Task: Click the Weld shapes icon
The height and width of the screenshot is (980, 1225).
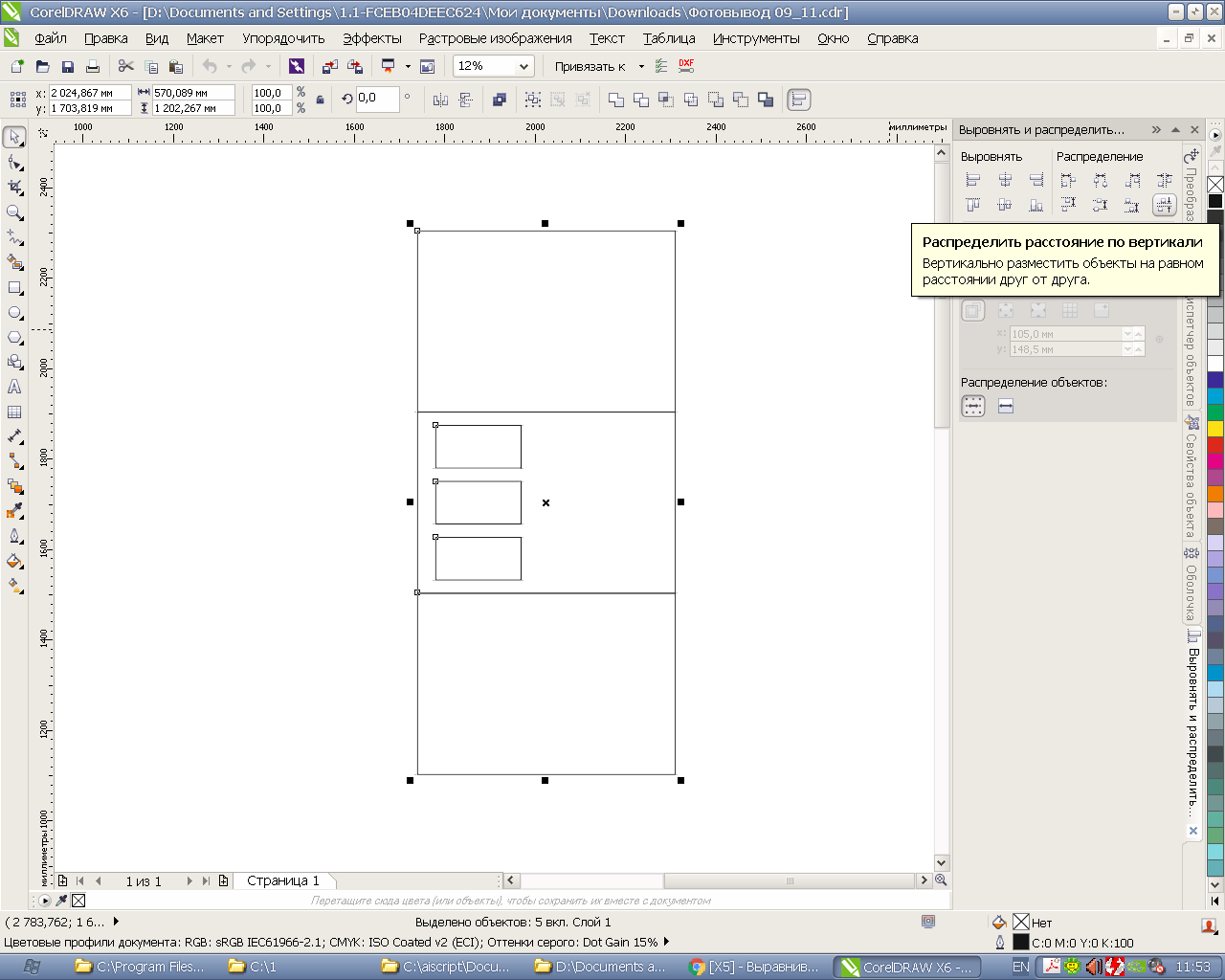Action: [x=616, y=100]
